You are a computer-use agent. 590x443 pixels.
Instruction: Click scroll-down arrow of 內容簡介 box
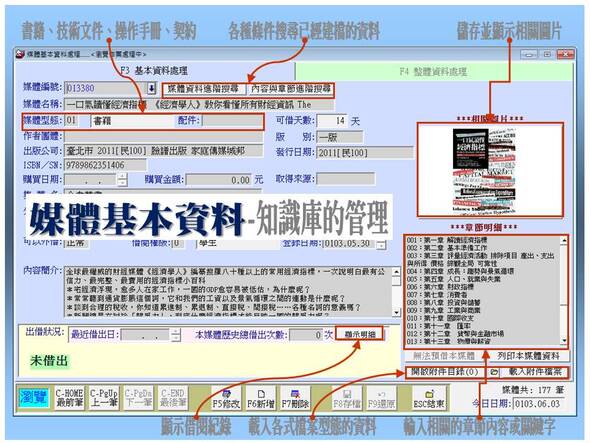[x=396, y=313]
